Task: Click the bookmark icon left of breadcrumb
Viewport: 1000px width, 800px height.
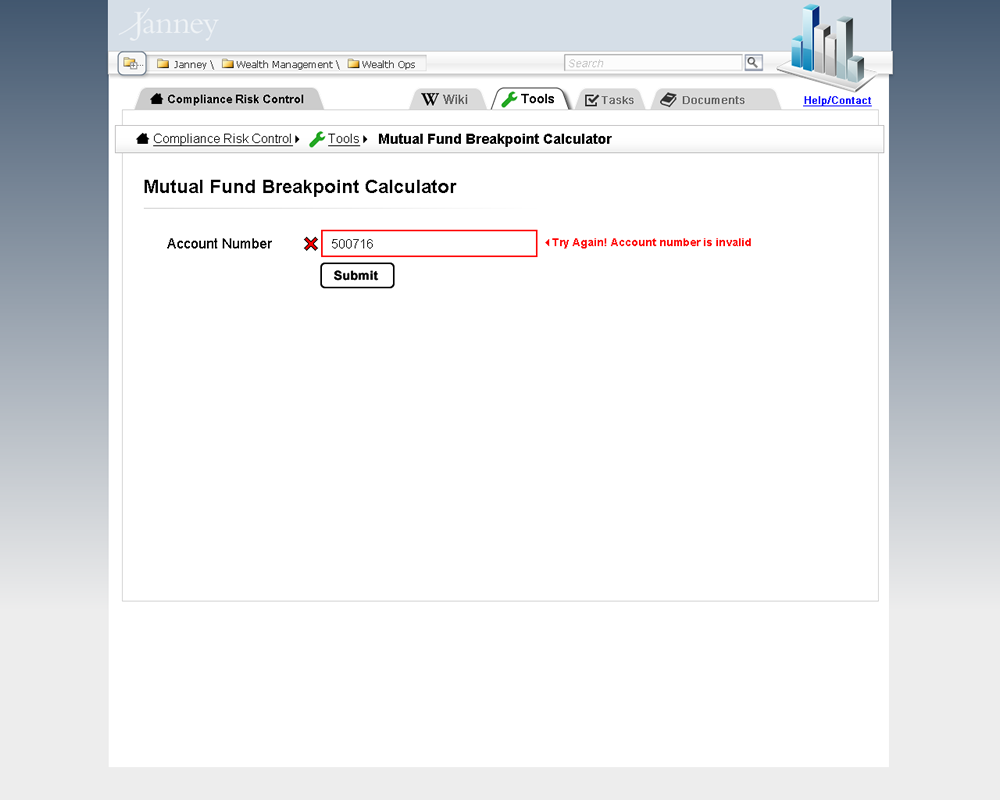Action: (131, 62)
